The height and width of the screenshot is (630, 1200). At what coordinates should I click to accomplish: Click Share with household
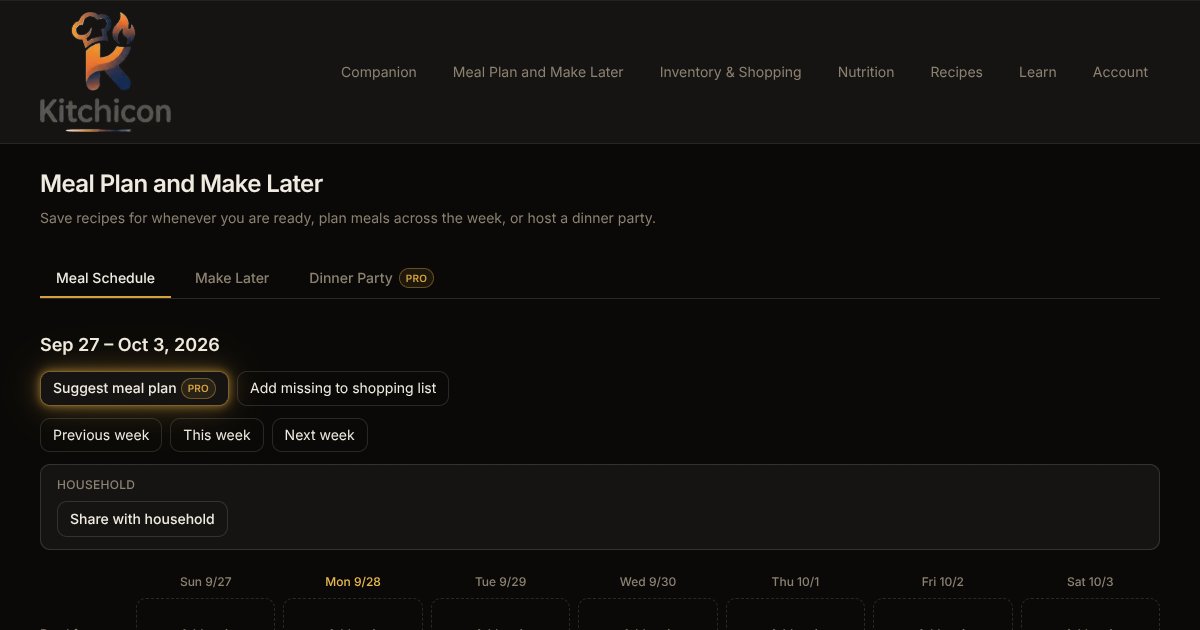point(142,519)
